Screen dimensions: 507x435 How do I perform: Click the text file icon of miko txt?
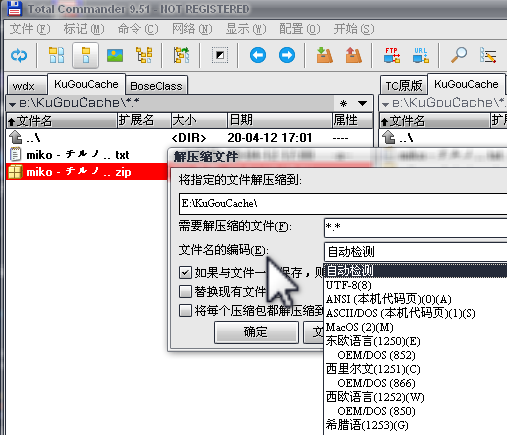(15, 154)
